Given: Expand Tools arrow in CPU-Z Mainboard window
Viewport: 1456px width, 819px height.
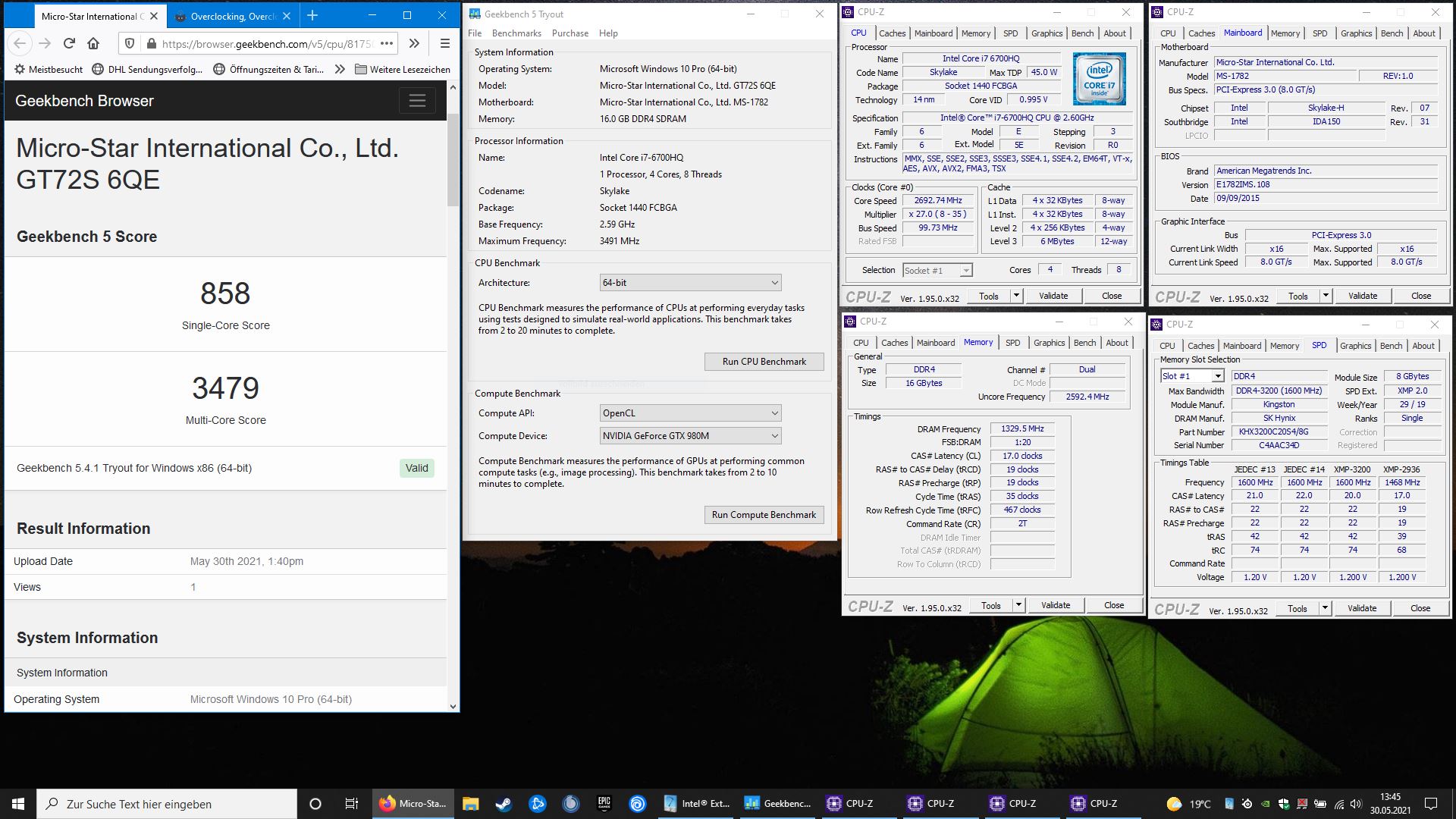Looking at the screenshot, I should pyautogui.click(x=1326, y=296).
